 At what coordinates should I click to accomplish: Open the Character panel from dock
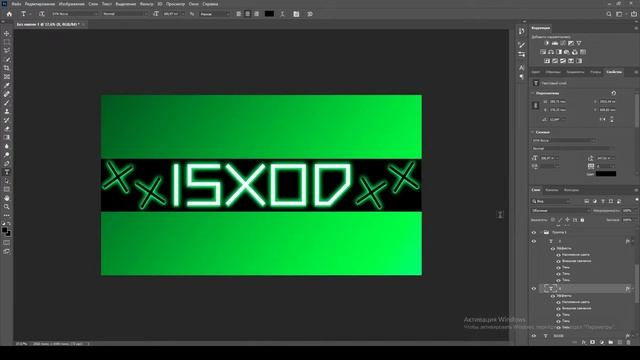[522, 68]
